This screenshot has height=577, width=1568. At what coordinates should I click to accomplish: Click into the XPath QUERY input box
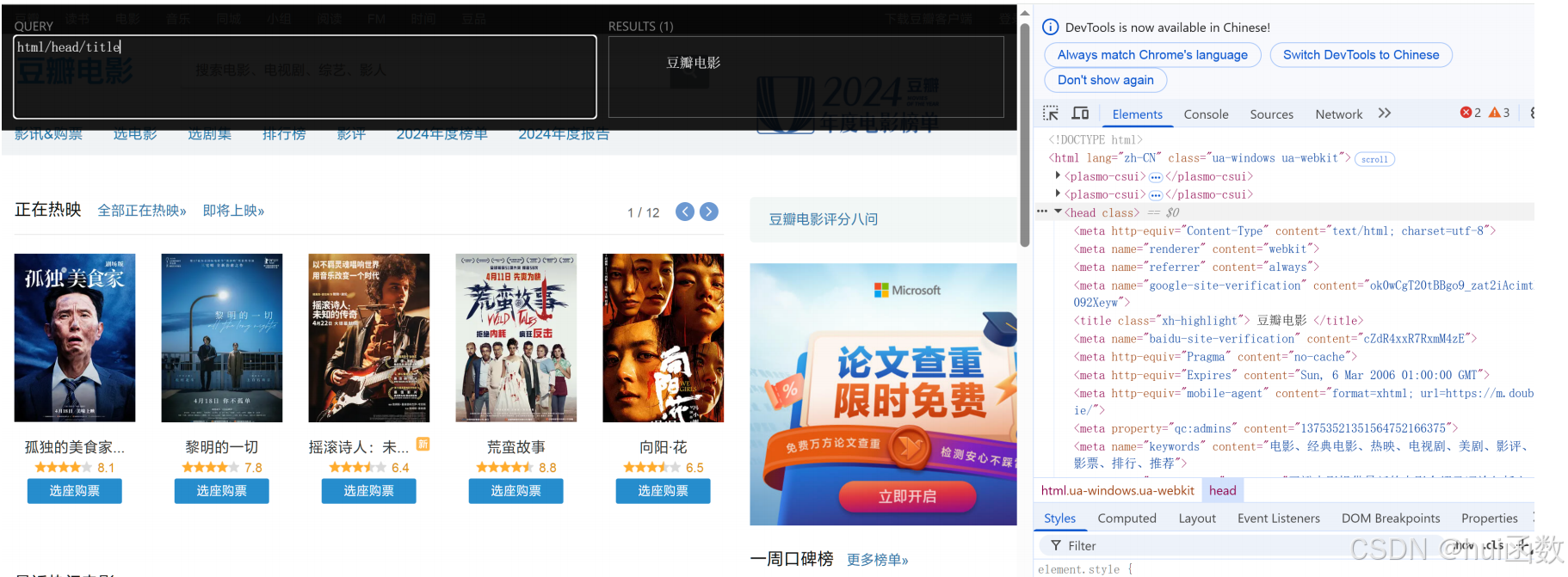pos(305,77)
